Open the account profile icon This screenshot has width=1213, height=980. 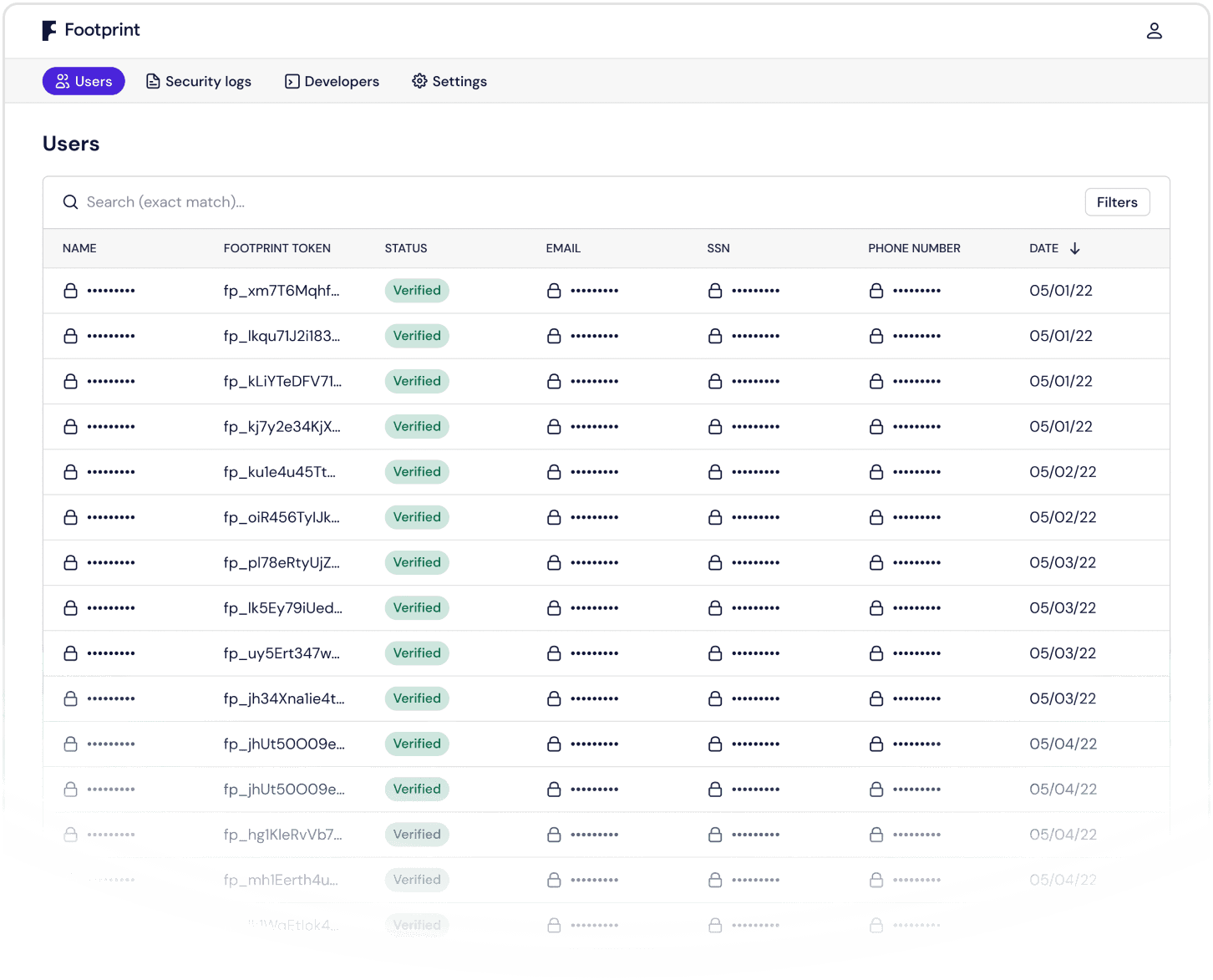point(1155,30)
